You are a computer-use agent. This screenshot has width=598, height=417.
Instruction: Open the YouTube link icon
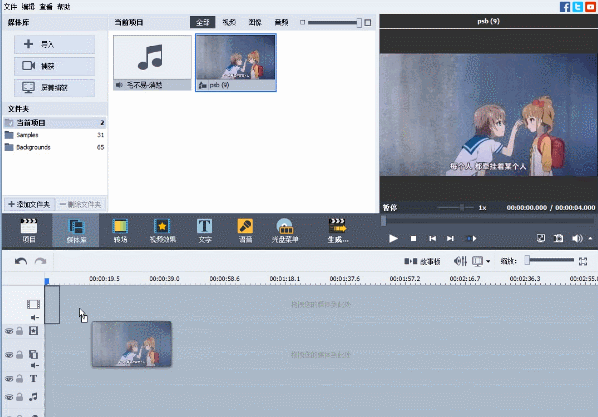pyautogui.click(x=590, y=6)
